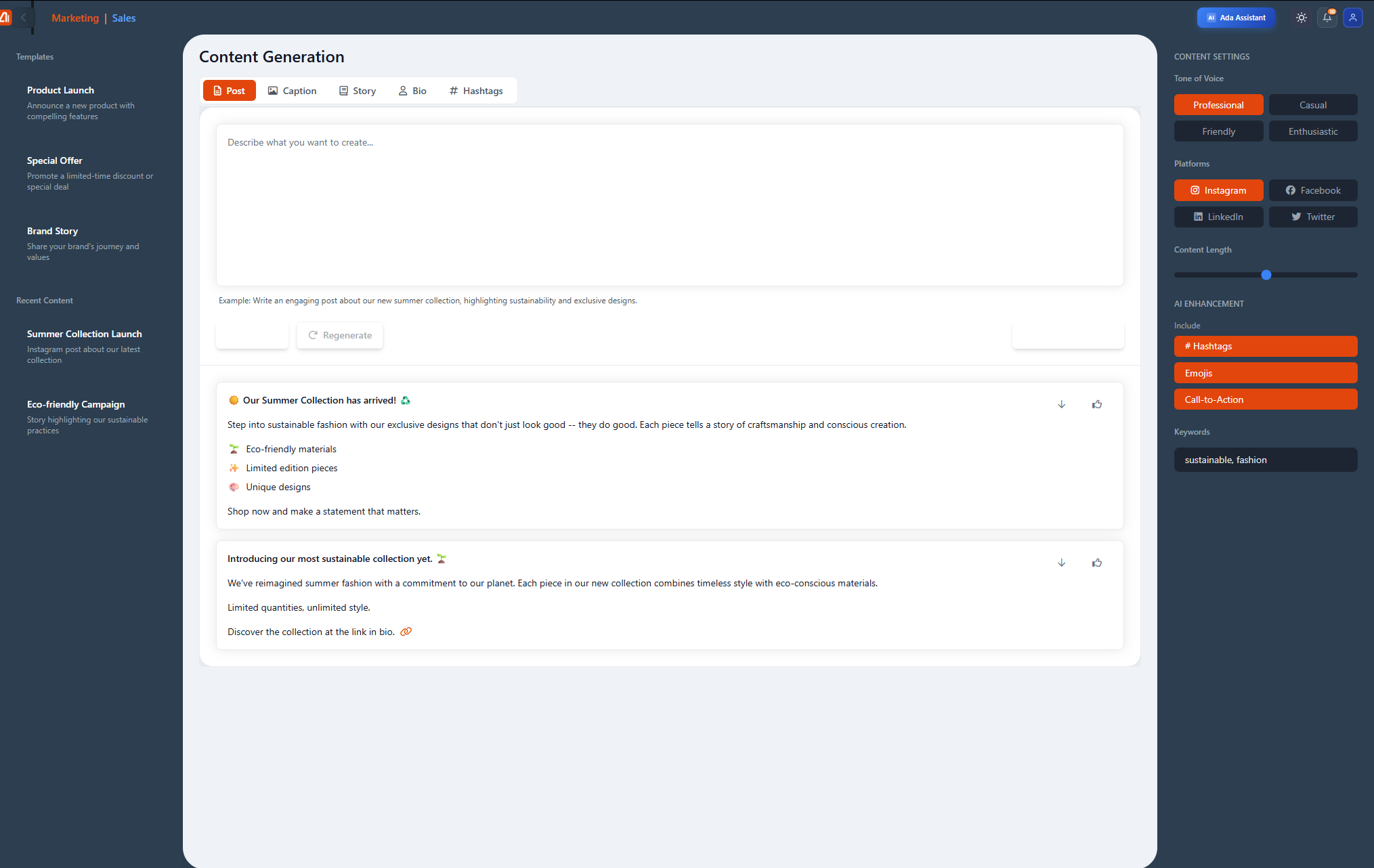Disable the Call-to-Action include option
1374x868 pixels.
pos(1265,399)
